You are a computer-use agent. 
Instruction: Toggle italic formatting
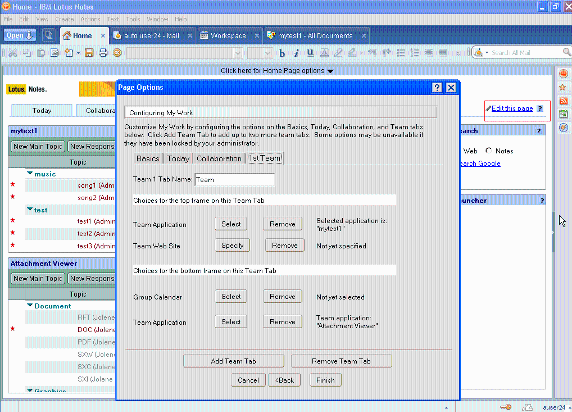(296, 53)
